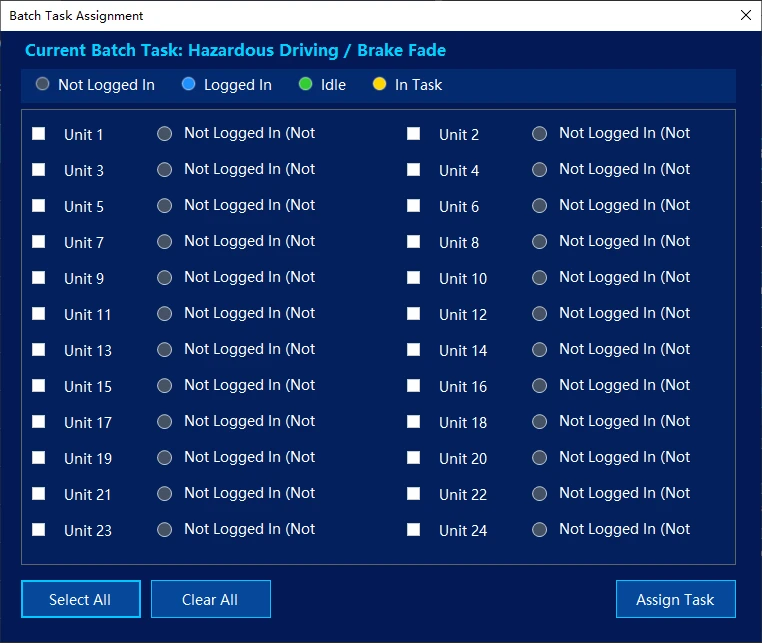Click the gray Not Logged In legend dot
This screenshot has height=643, width=762.
point(42,84)
